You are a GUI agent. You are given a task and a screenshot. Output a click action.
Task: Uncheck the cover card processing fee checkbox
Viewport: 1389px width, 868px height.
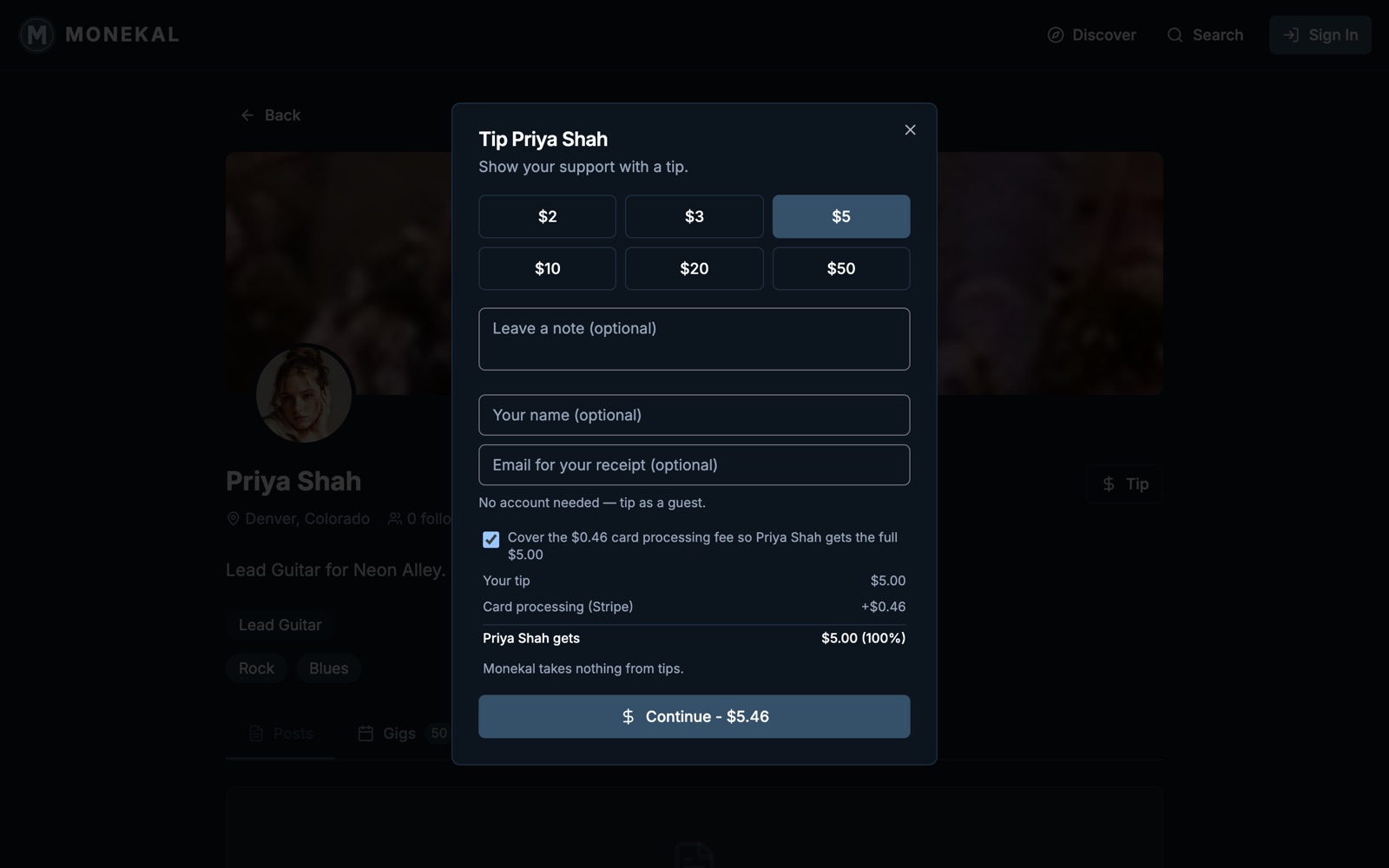(490, 539)
